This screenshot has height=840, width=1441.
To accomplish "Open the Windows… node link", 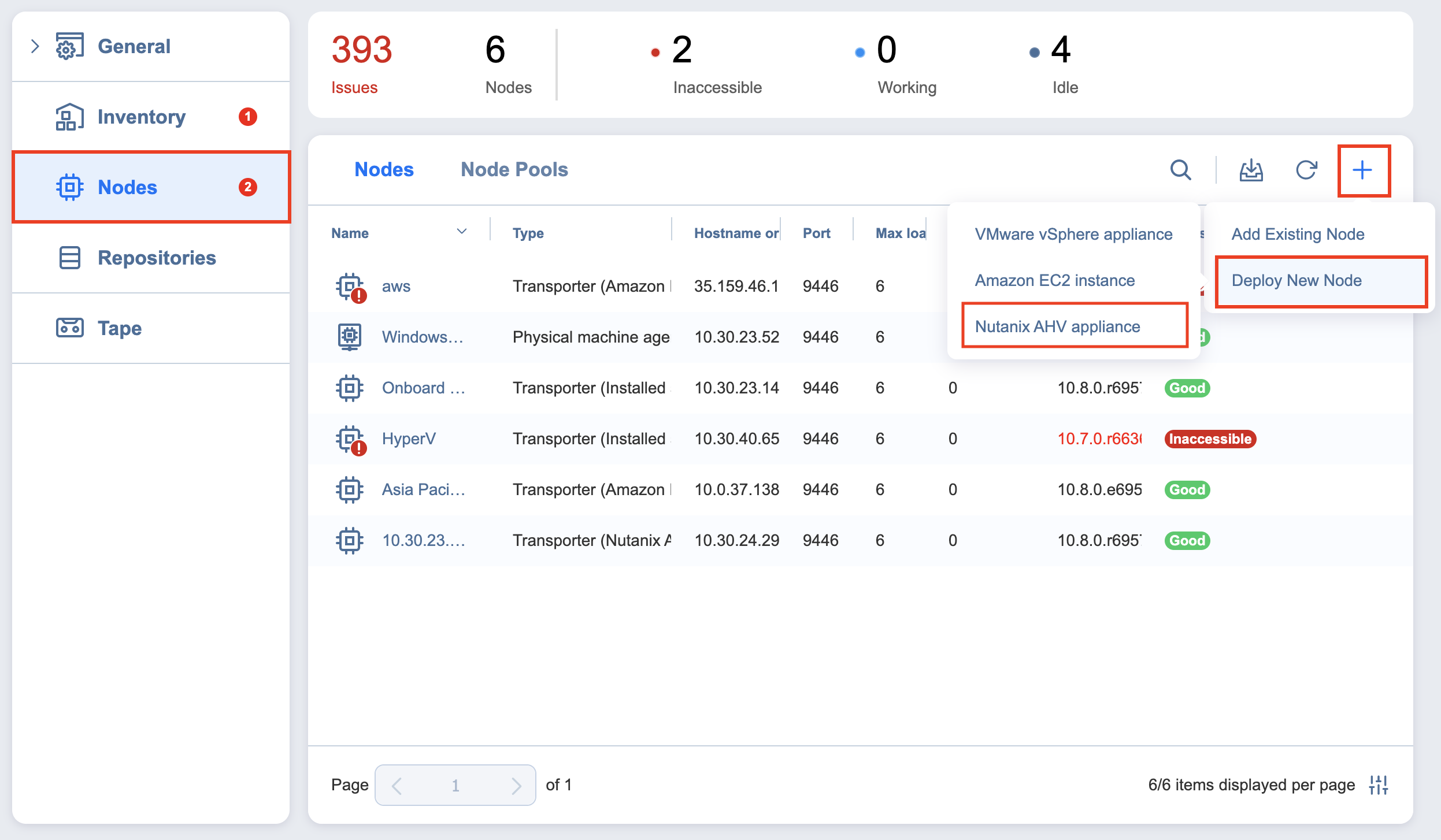I will 423,337.
